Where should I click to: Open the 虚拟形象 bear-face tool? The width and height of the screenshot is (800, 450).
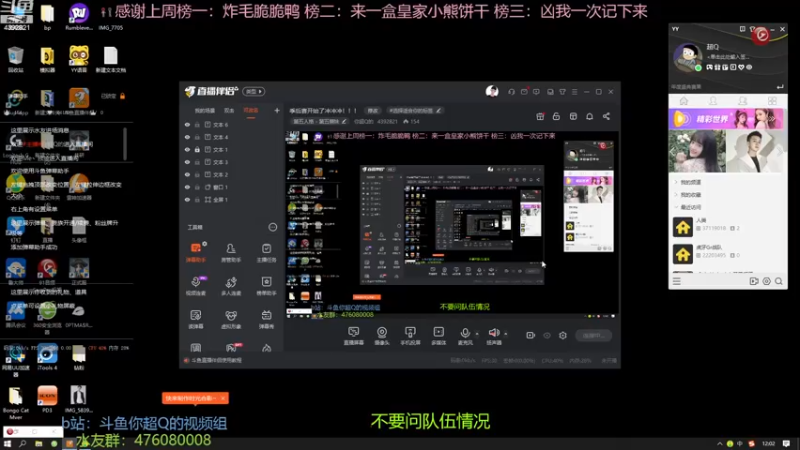coord(231,319)
